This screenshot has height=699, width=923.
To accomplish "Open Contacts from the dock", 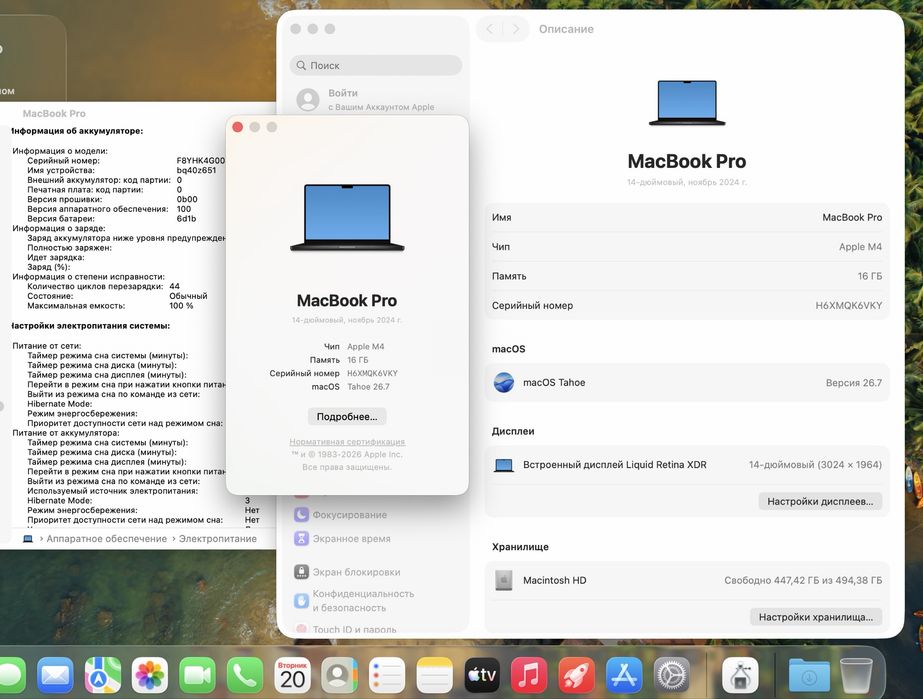I will 339,675.
